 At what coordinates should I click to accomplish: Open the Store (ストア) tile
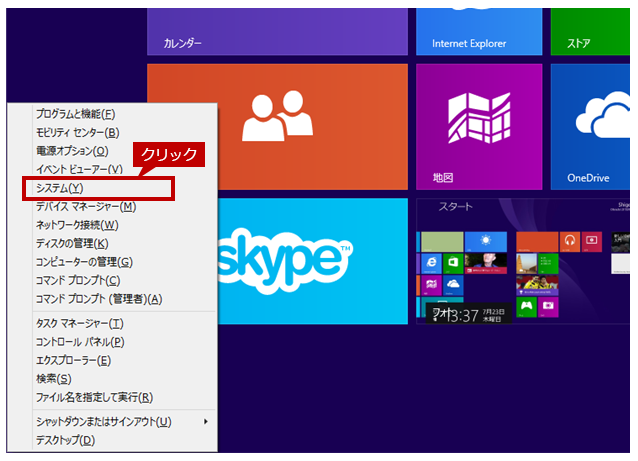tap(590, 31)
